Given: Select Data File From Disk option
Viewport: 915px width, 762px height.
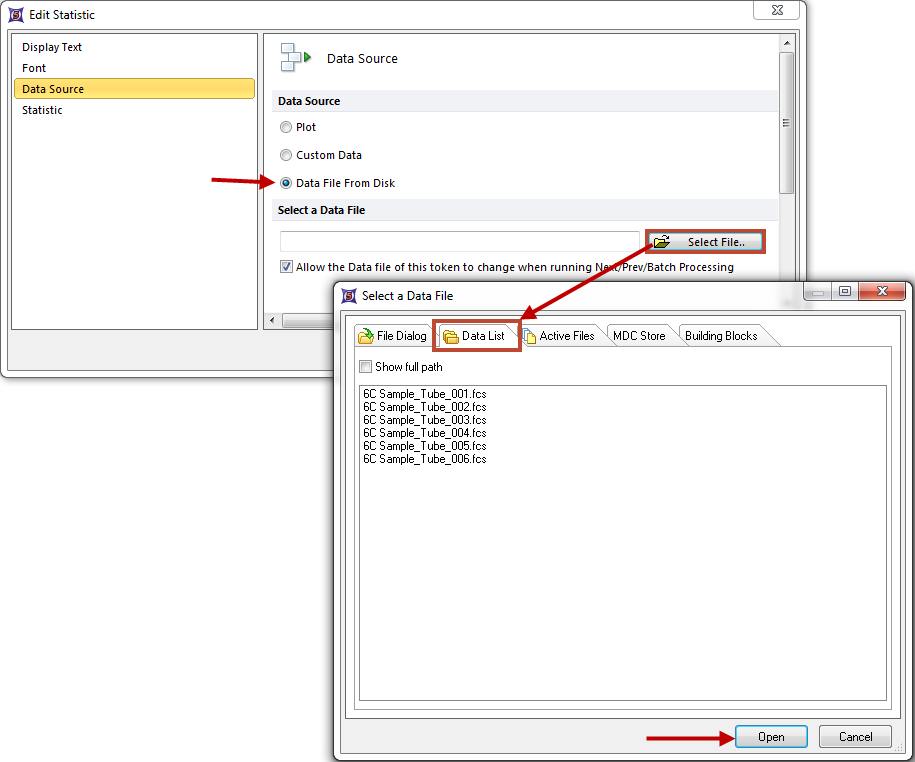Looking at the screenshot, I should pos(287,183).
